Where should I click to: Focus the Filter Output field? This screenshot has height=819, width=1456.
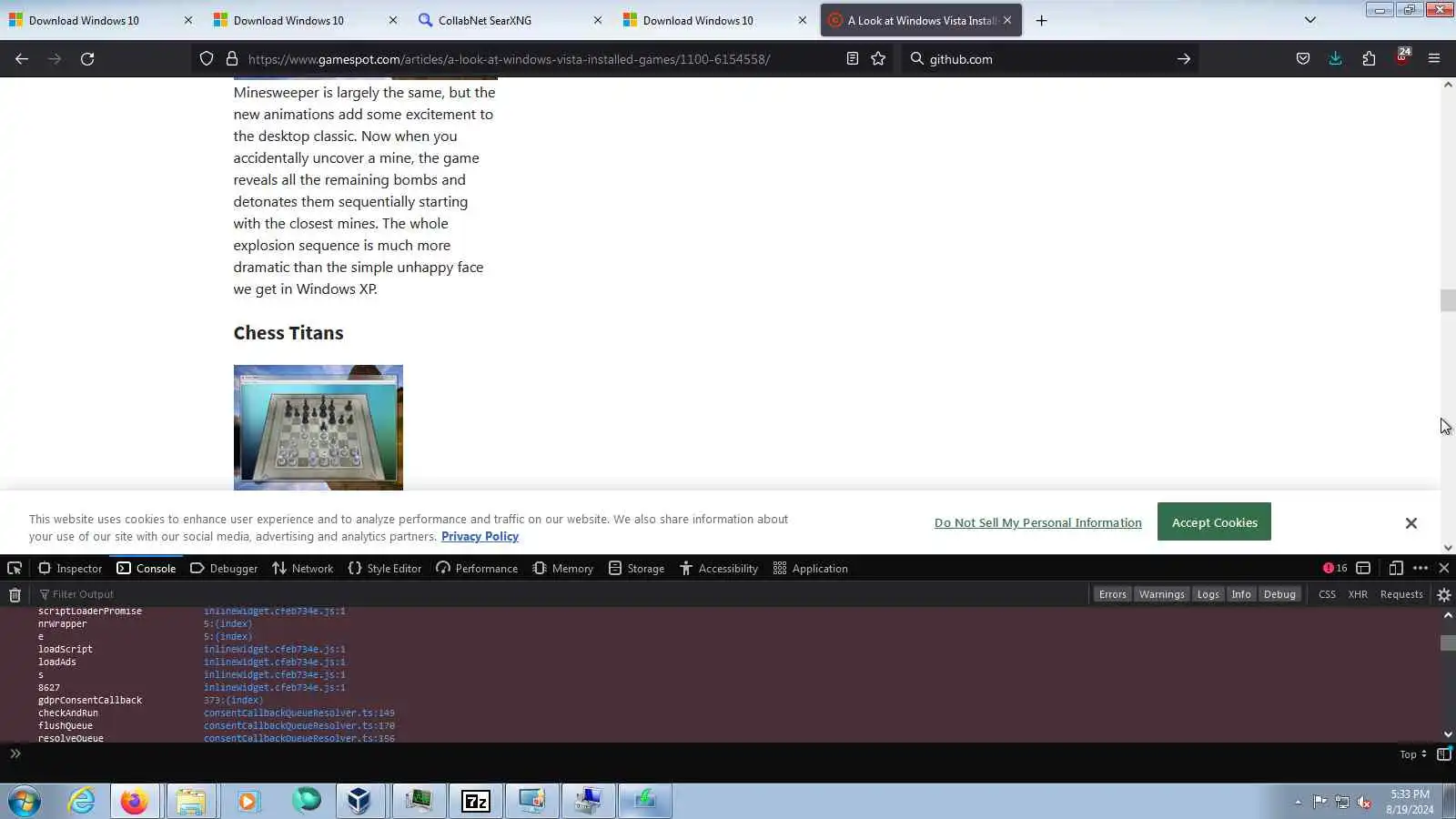[x=560, y=594]
